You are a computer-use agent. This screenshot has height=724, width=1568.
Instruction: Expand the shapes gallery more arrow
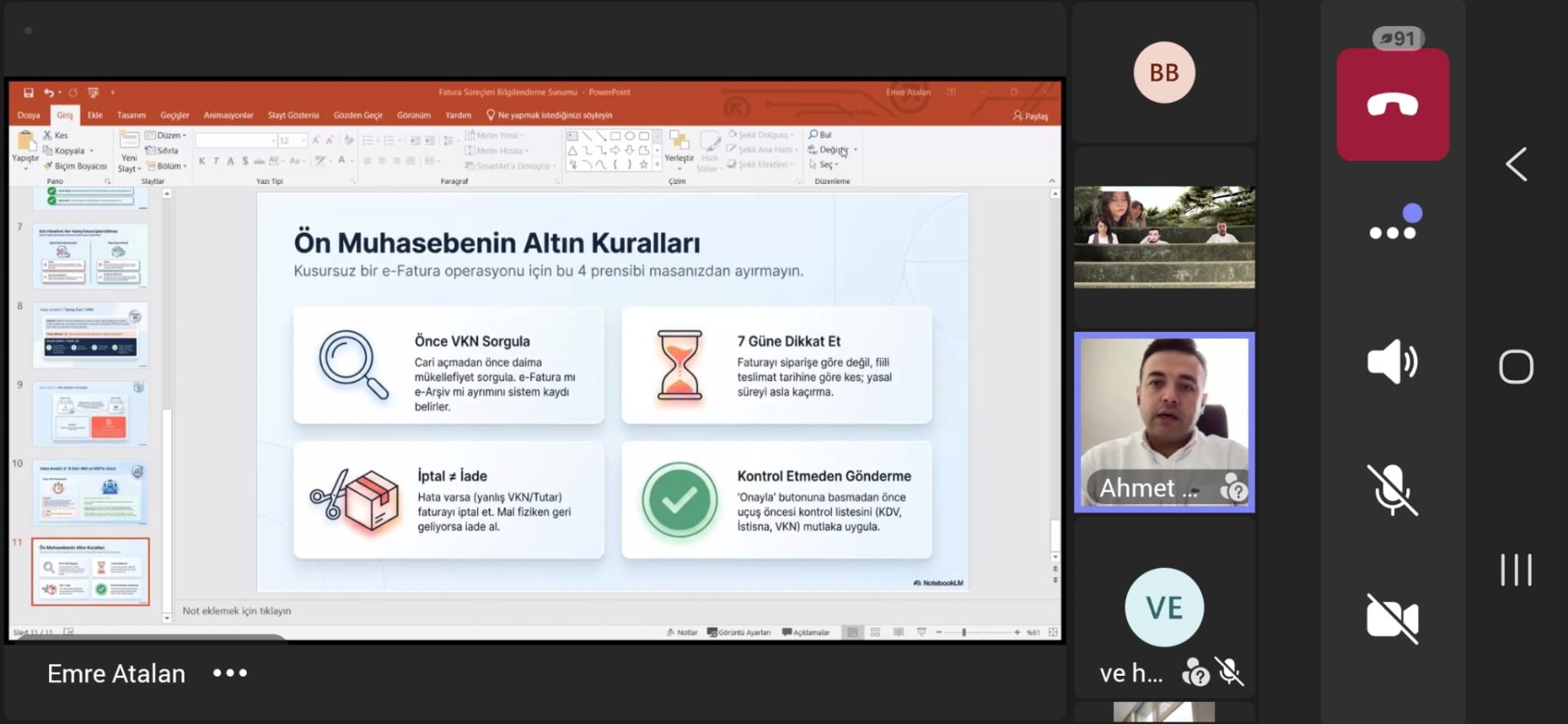pyautogui.click(x=657, y=165)
